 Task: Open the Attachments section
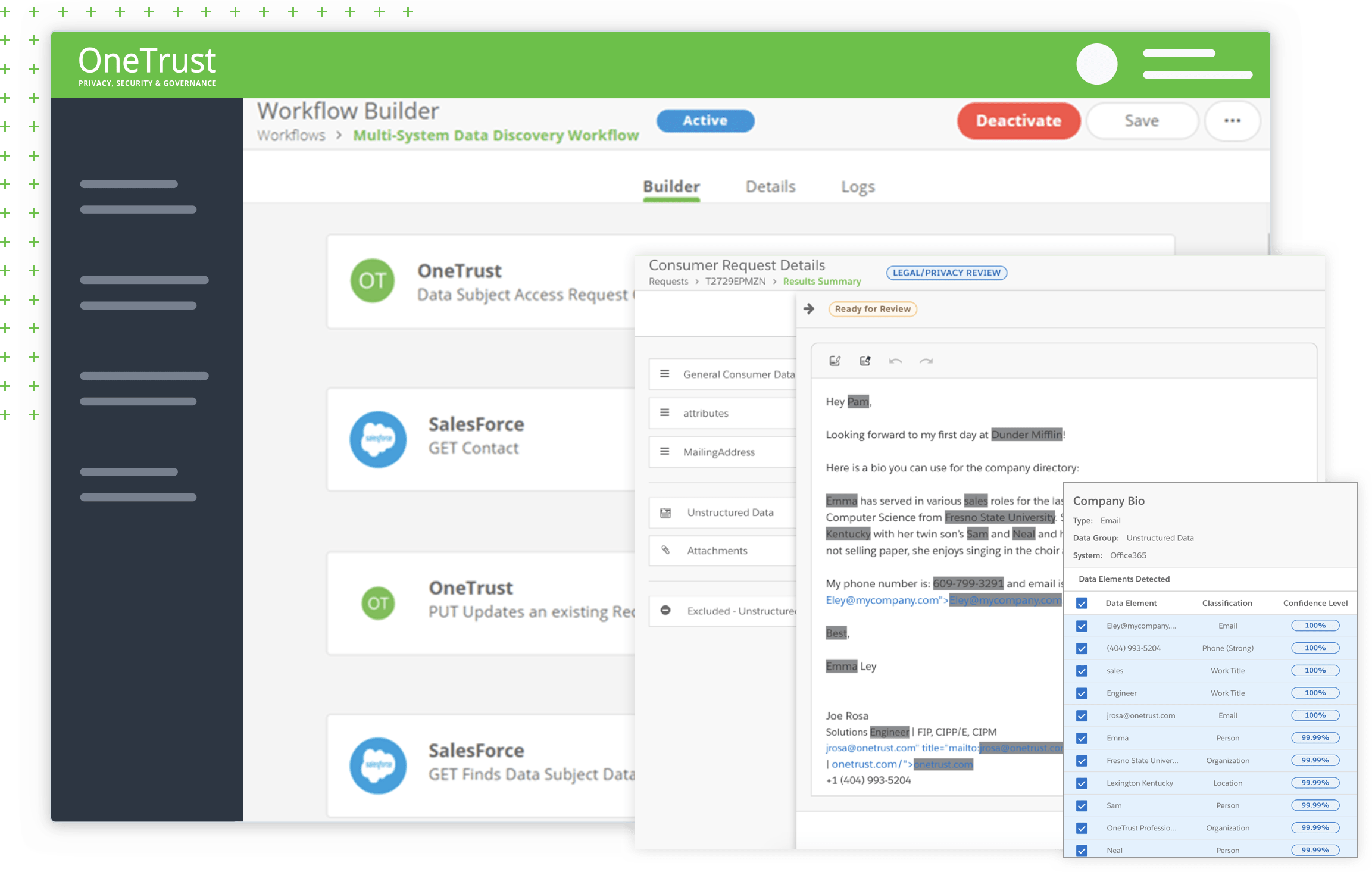click(x=723, y=550)
